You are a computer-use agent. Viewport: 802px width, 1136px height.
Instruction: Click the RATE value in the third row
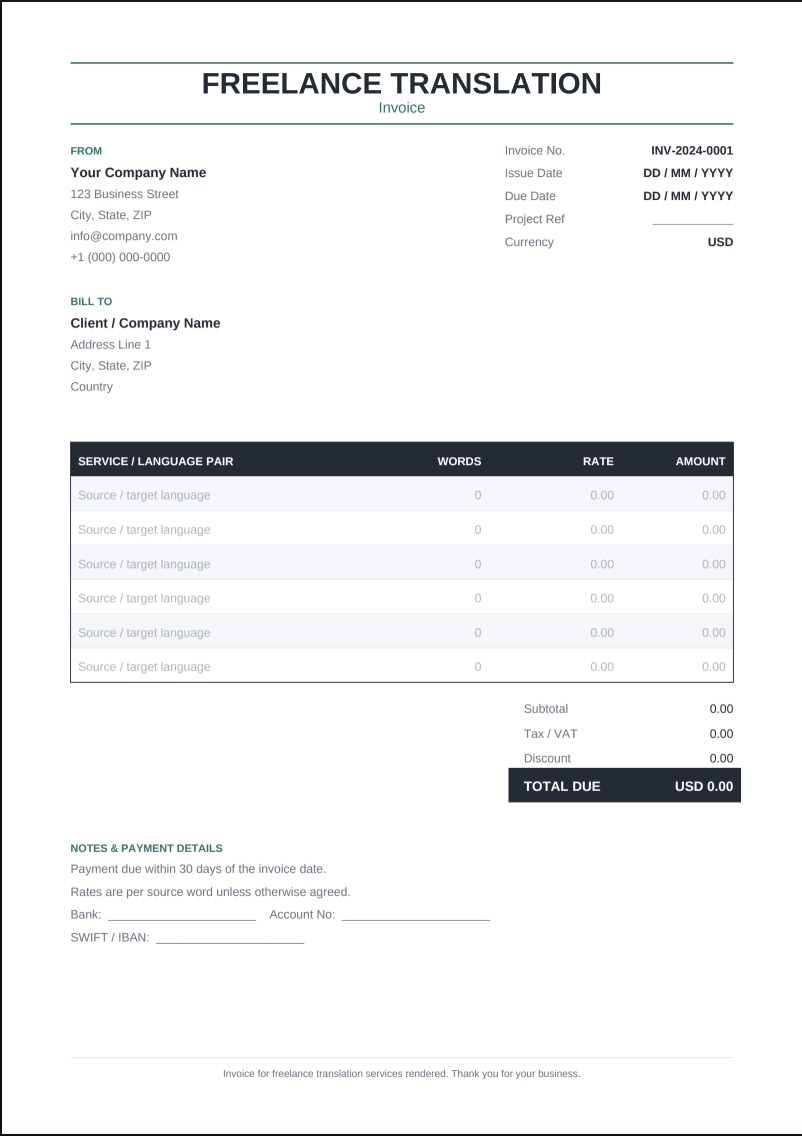601,564
